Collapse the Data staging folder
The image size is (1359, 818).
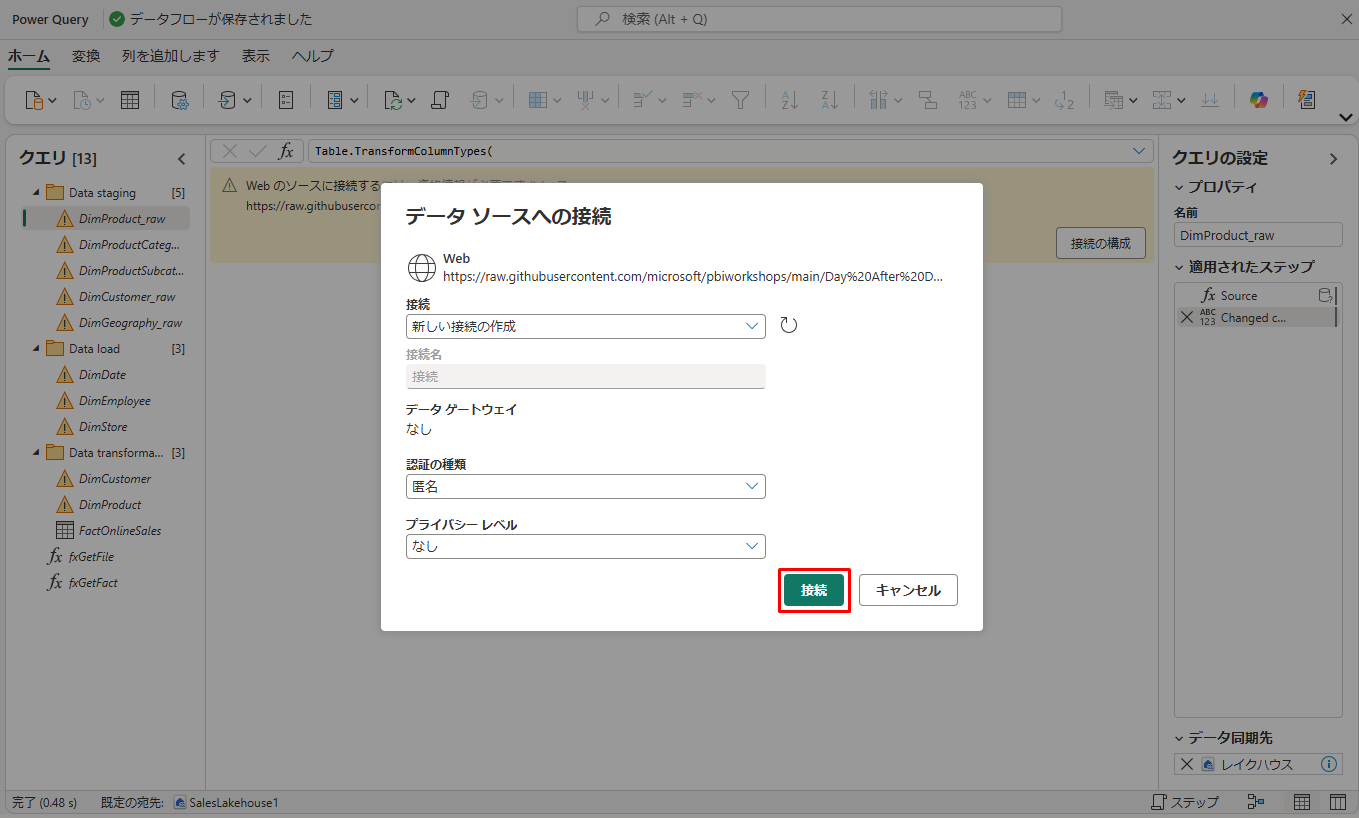click(x=37, y=192)
